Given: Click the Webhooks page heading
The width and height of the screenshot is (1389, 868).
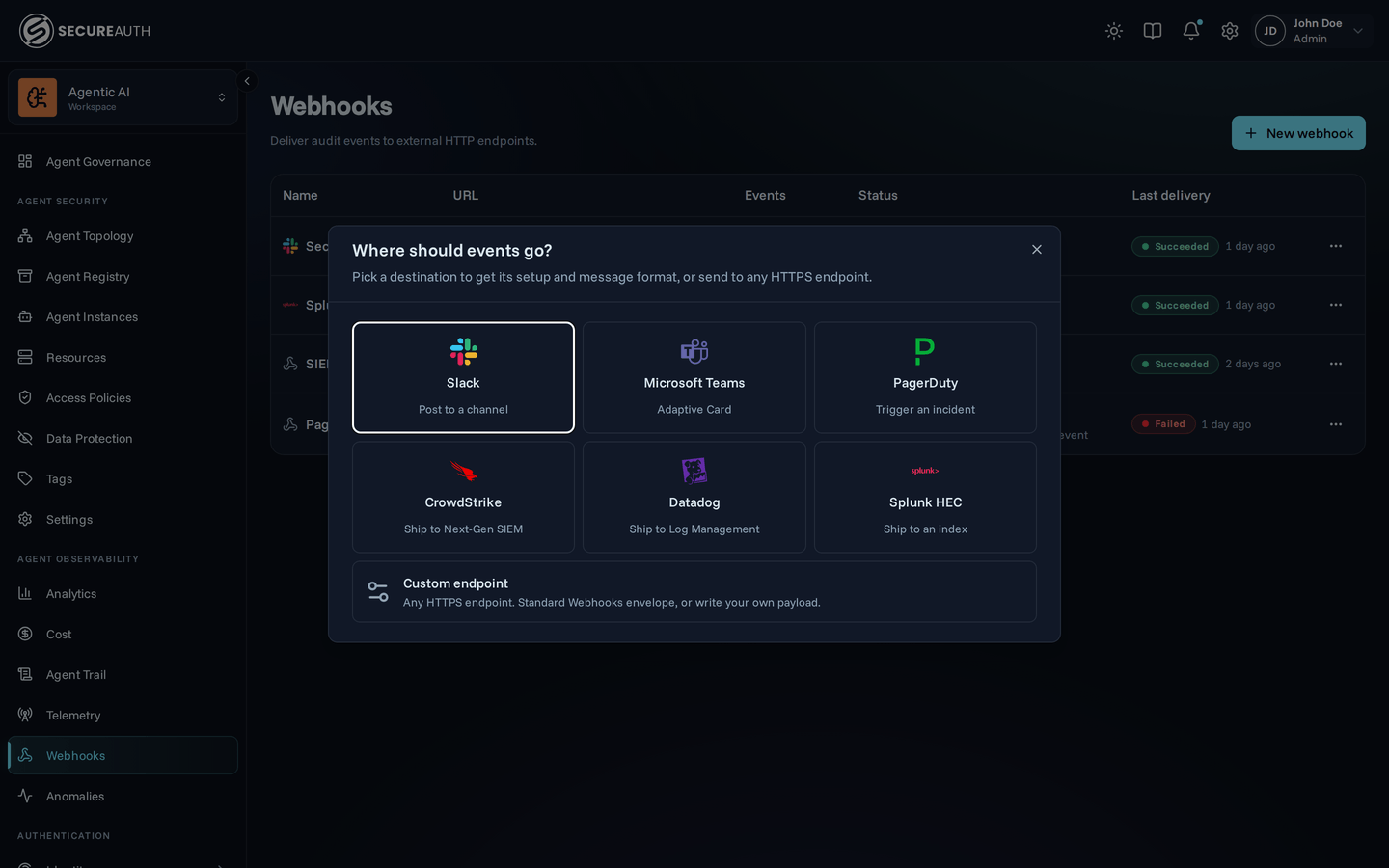Looking at the screenshot, I should pyautogui.click(x=331, y=106).
